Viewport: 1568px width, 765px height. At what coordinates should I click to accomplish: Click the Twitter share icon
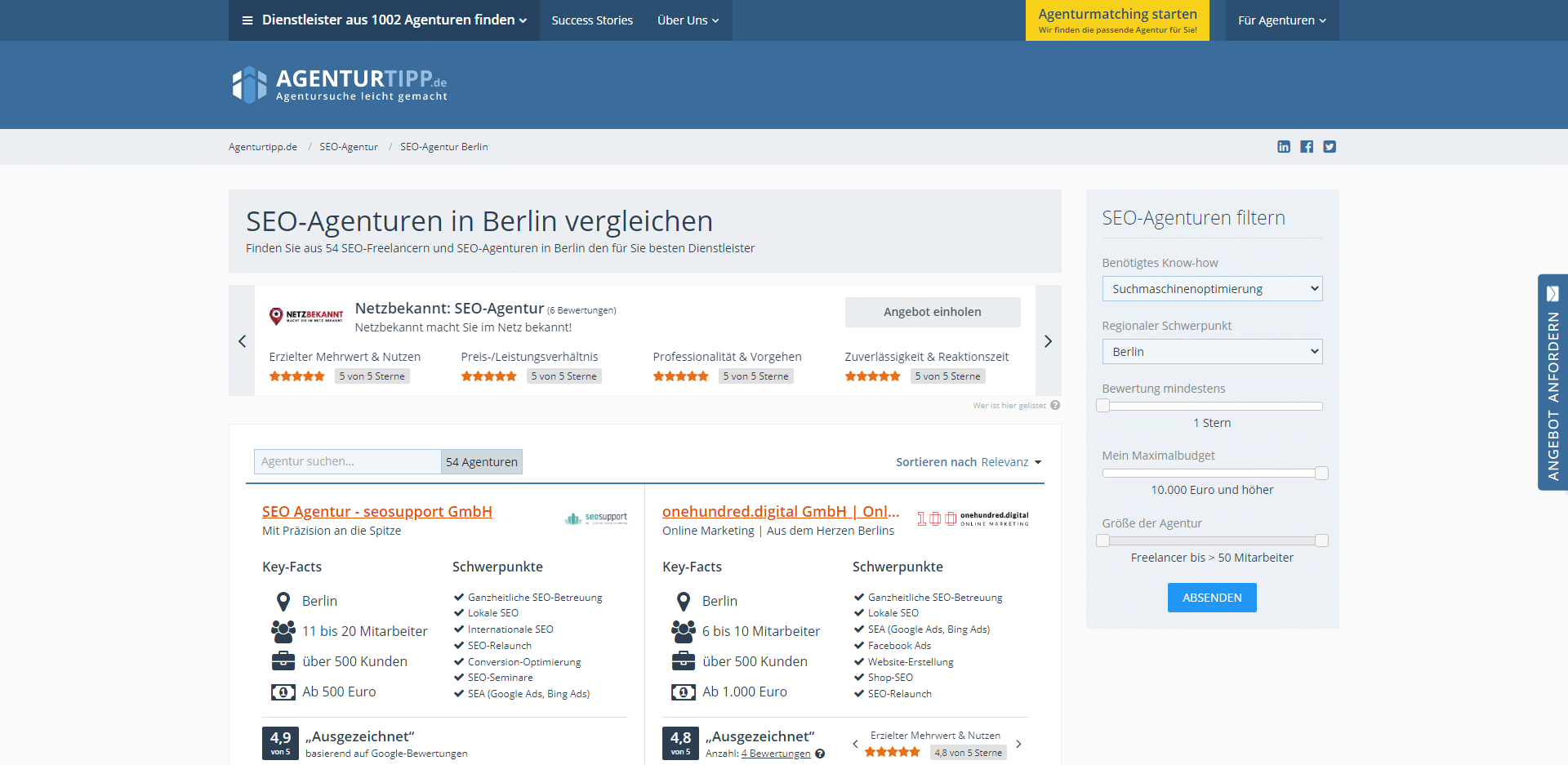1330,147
